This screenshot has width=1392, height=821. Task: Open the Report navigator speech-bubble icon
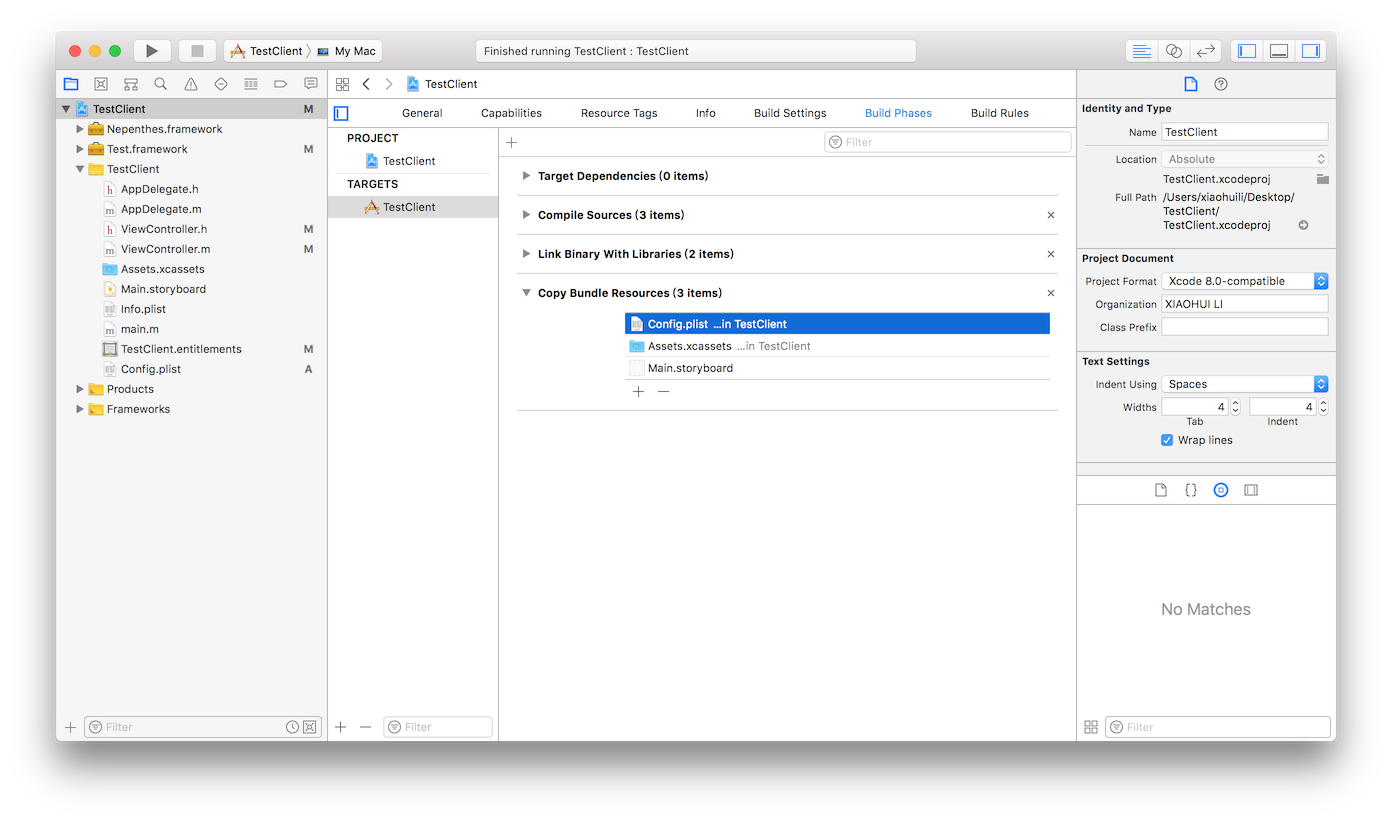(x=311, y=84)
